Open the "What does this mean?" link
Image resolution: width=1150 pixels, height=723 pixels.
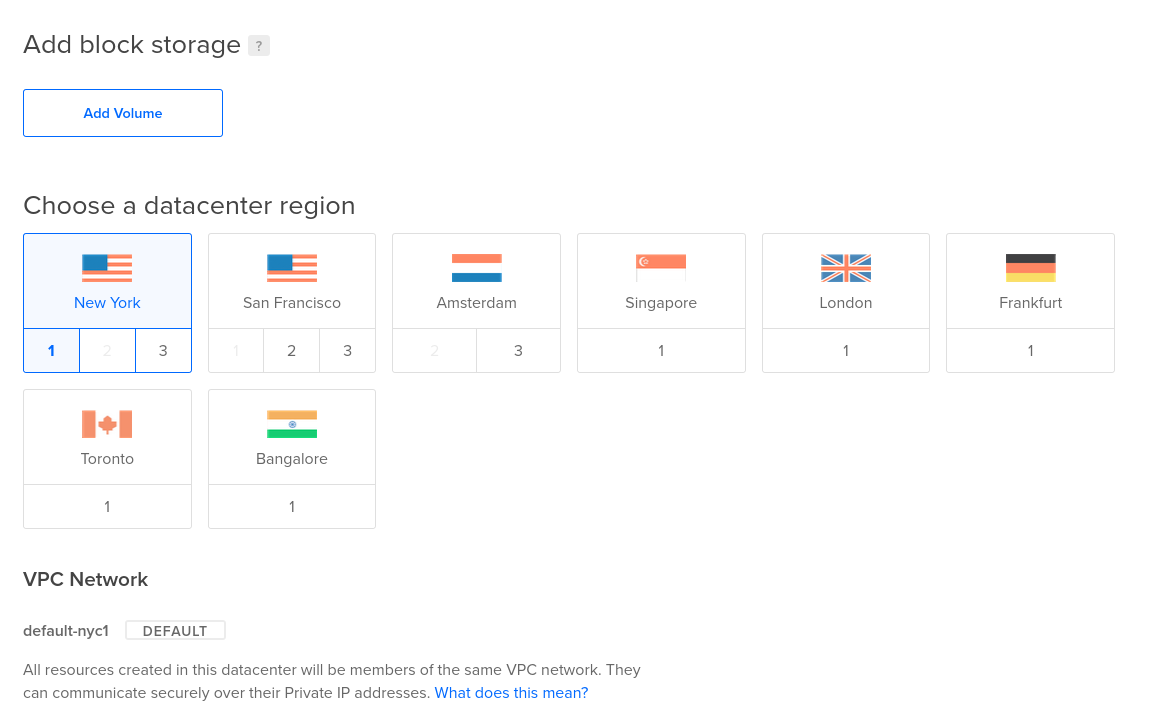coord(511,693)
